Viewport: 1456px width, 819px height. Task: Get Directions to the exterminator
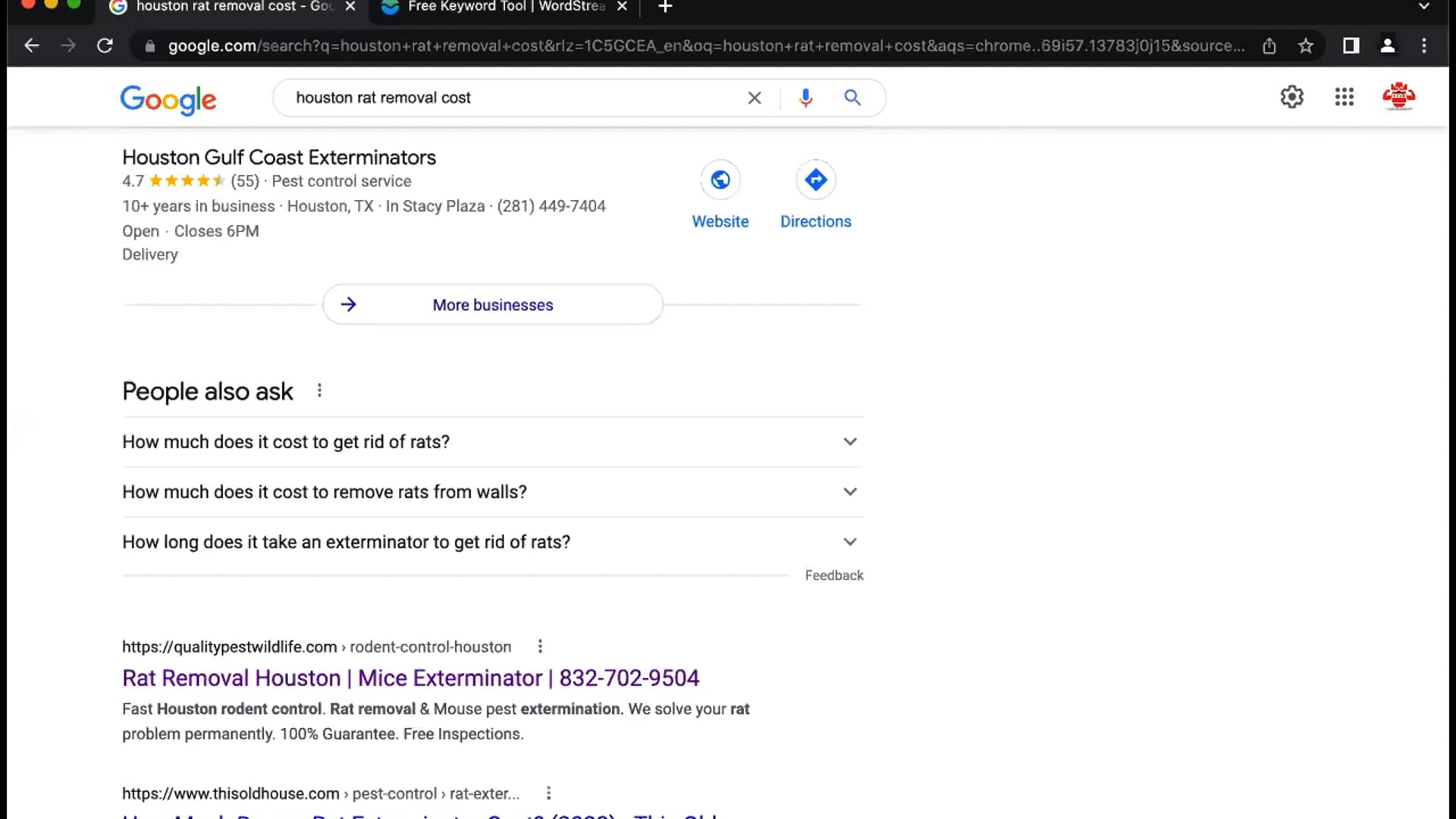(x=816, y=180)
